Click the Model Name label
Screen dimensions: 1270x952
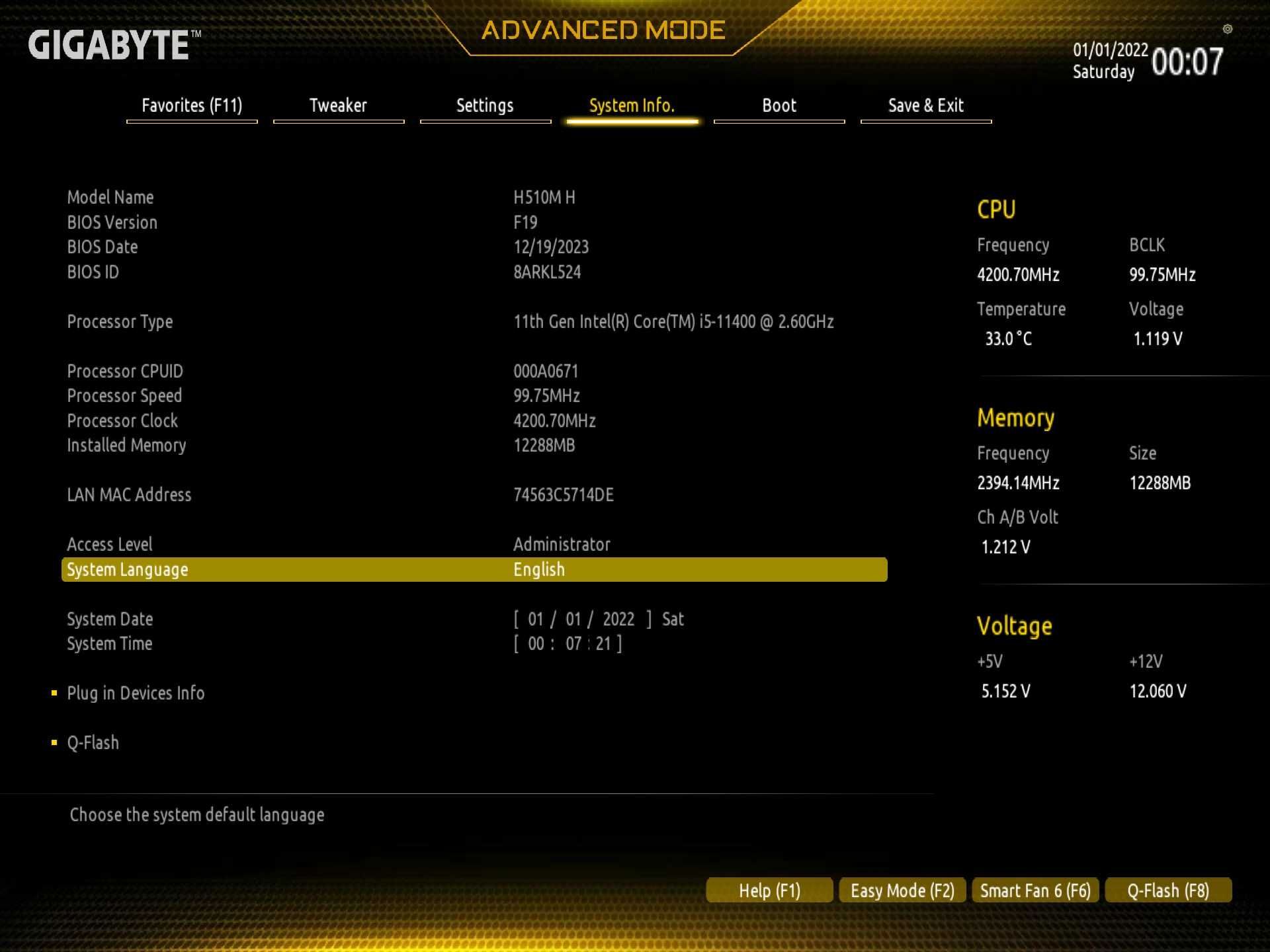point(110,197)
